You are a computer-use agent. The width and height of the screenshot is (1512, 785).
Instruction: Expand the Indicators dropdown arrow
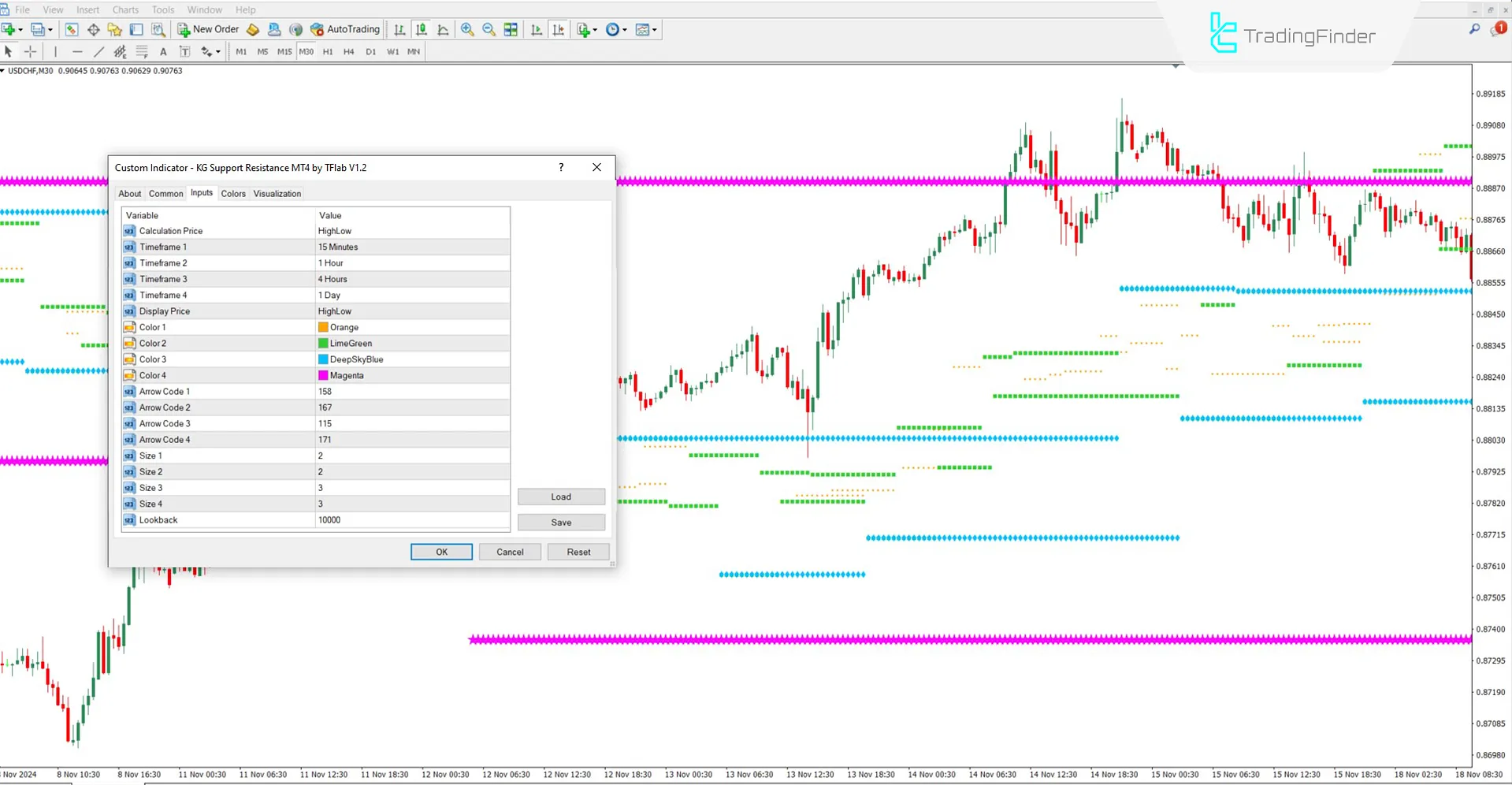pos(594,29)
